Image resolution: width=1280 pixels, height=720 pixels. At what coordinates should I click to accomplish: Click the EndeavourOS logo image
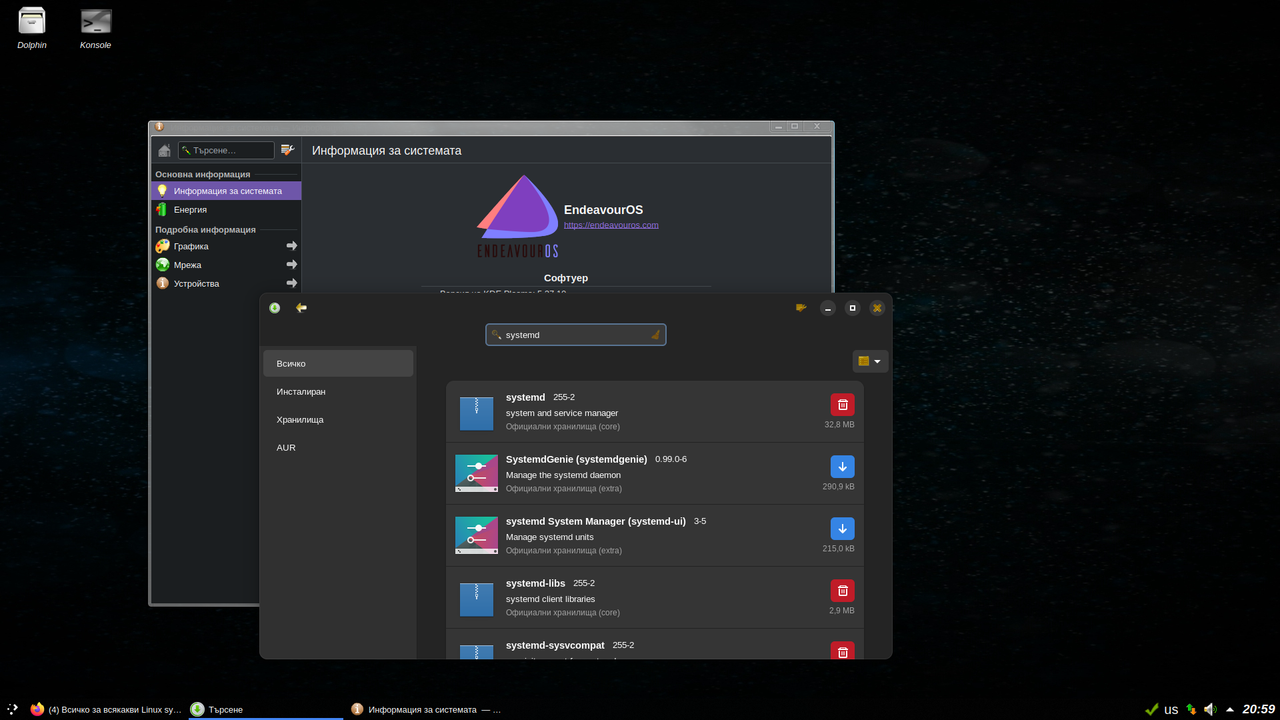point(518,217)
